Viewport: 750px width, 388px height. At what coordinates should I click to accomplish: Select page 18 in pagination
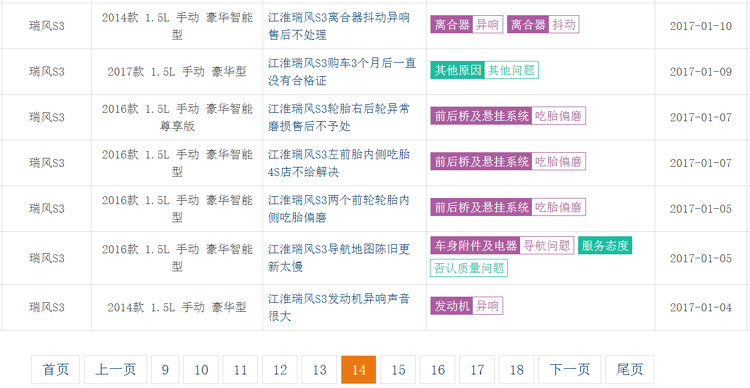pos(516,369)
